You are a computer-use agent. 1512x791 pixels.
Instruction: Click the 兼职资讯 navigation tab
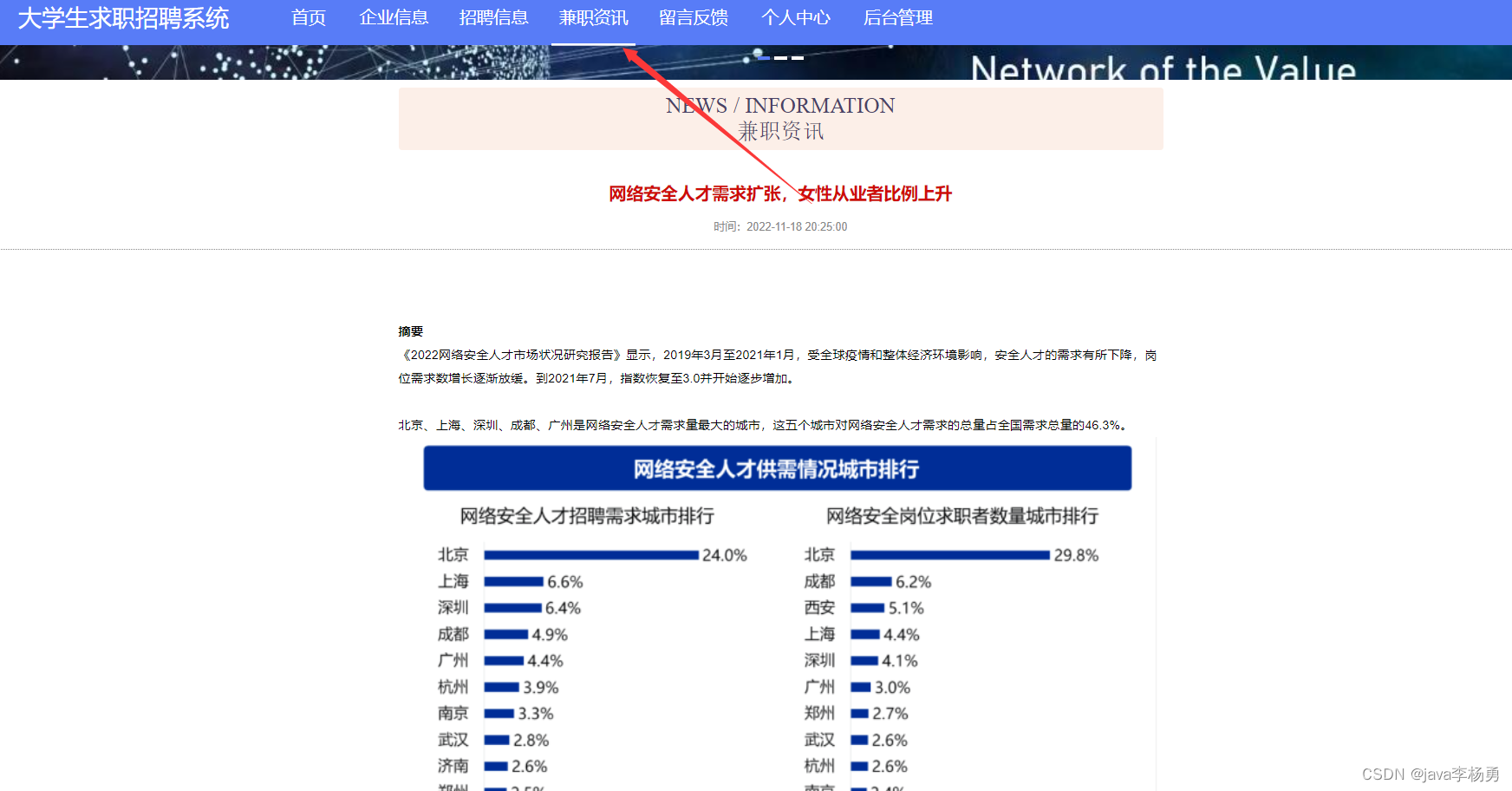[593, 18]
